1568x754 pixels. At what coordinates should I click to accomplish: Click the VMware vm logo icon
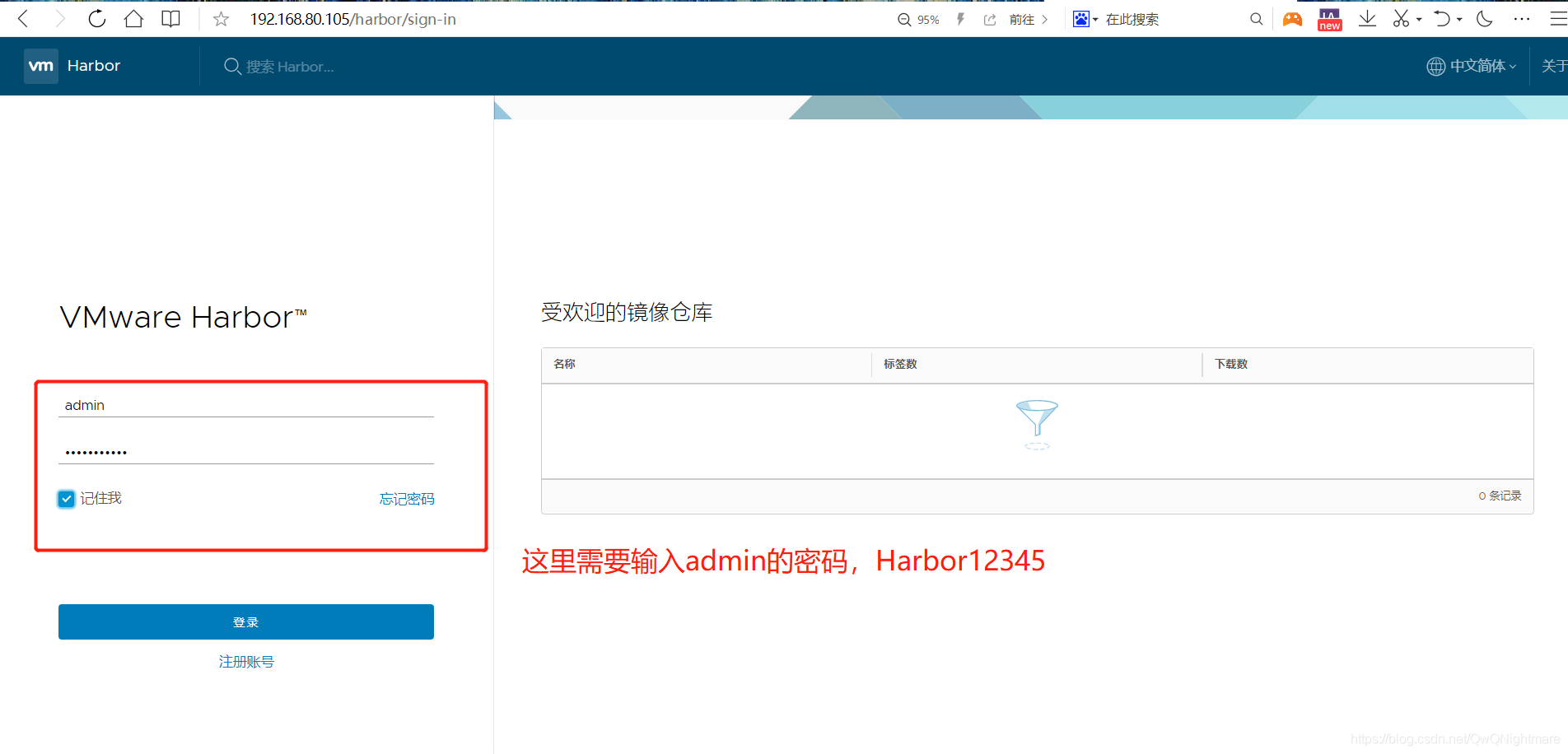pyautogui.click(x=41, y=66)
